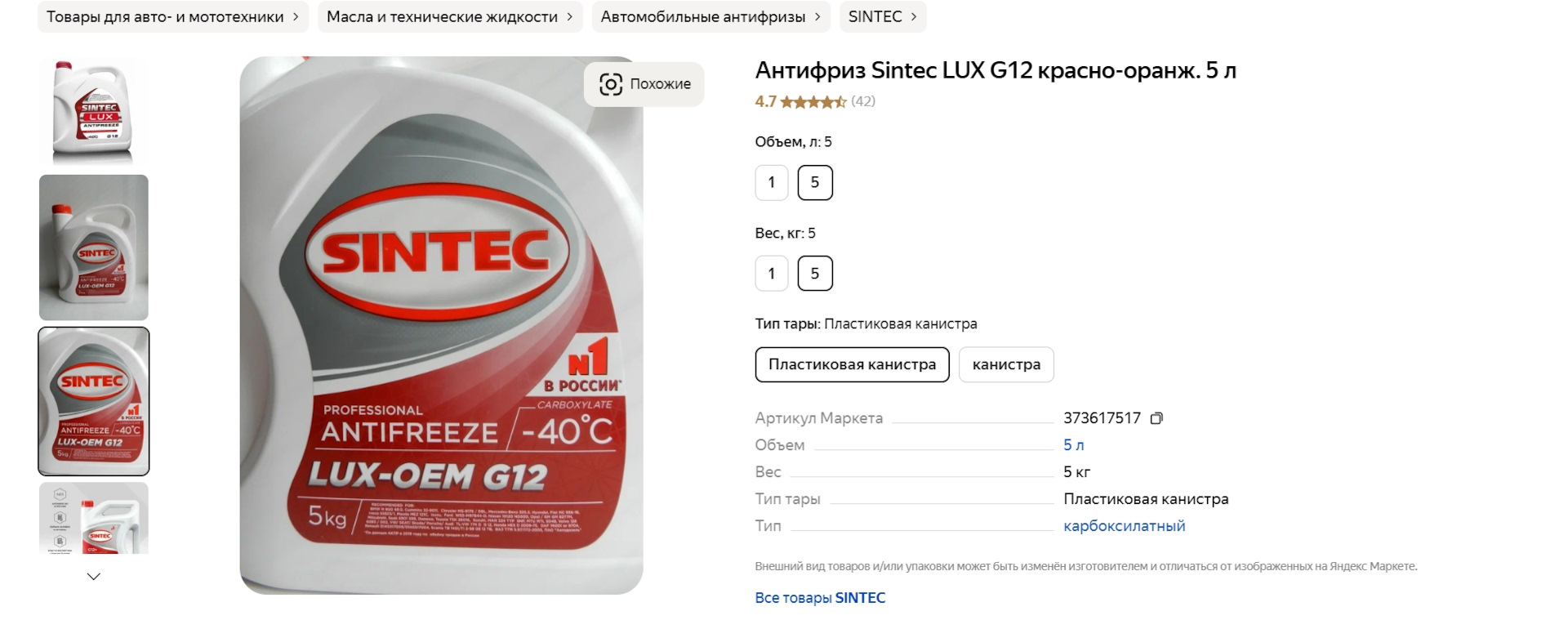Screen dimensions: 1568x629
Task: Select the fourth thumbnail with feature icons
Action: coord(94,518)
